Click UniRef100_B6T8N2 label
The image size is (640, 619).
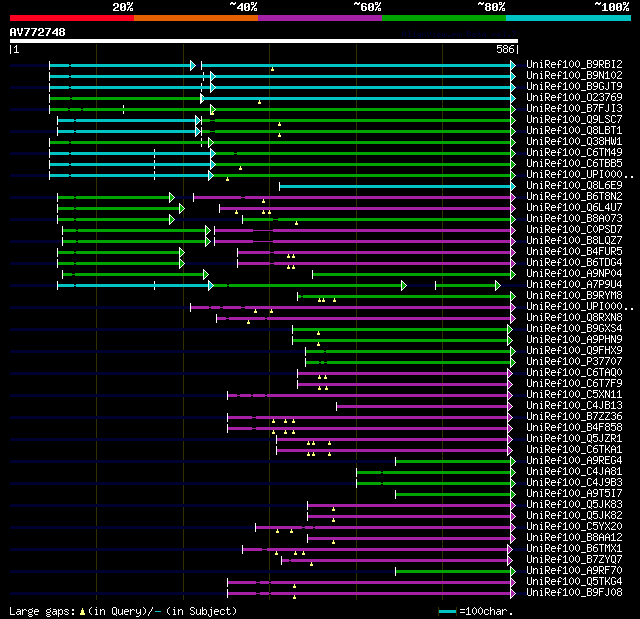pyautogui.click(x=574, y=197)
